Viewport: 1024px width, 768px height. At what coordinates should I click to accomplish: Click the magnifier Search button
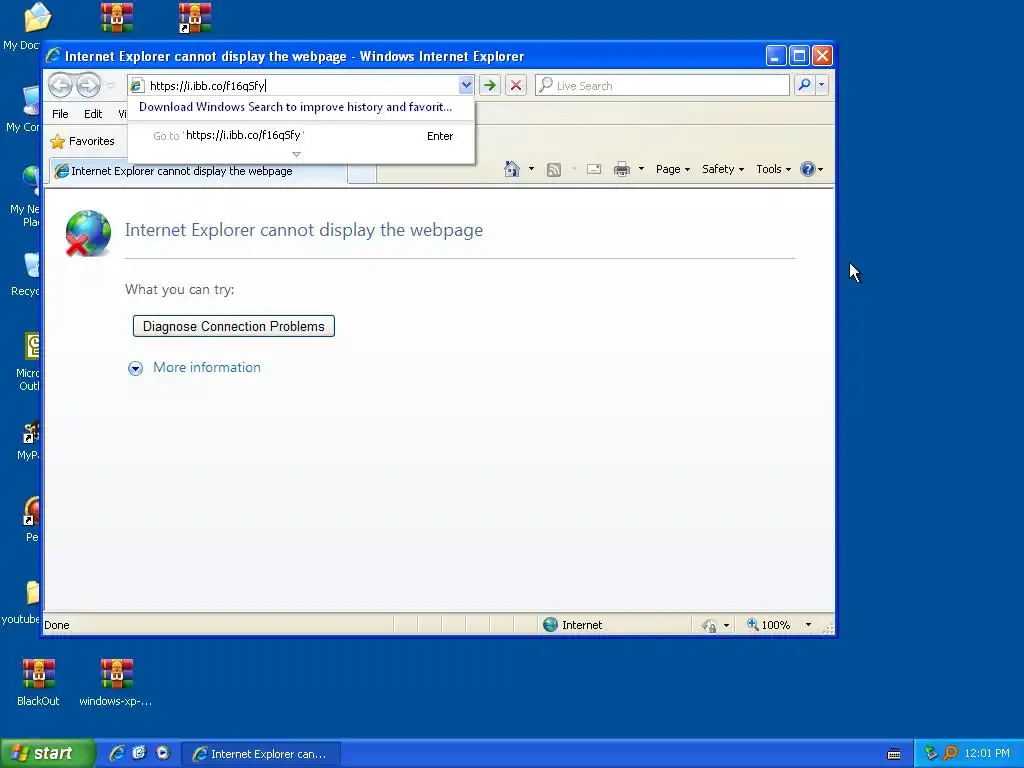click(x=805, y=85)
